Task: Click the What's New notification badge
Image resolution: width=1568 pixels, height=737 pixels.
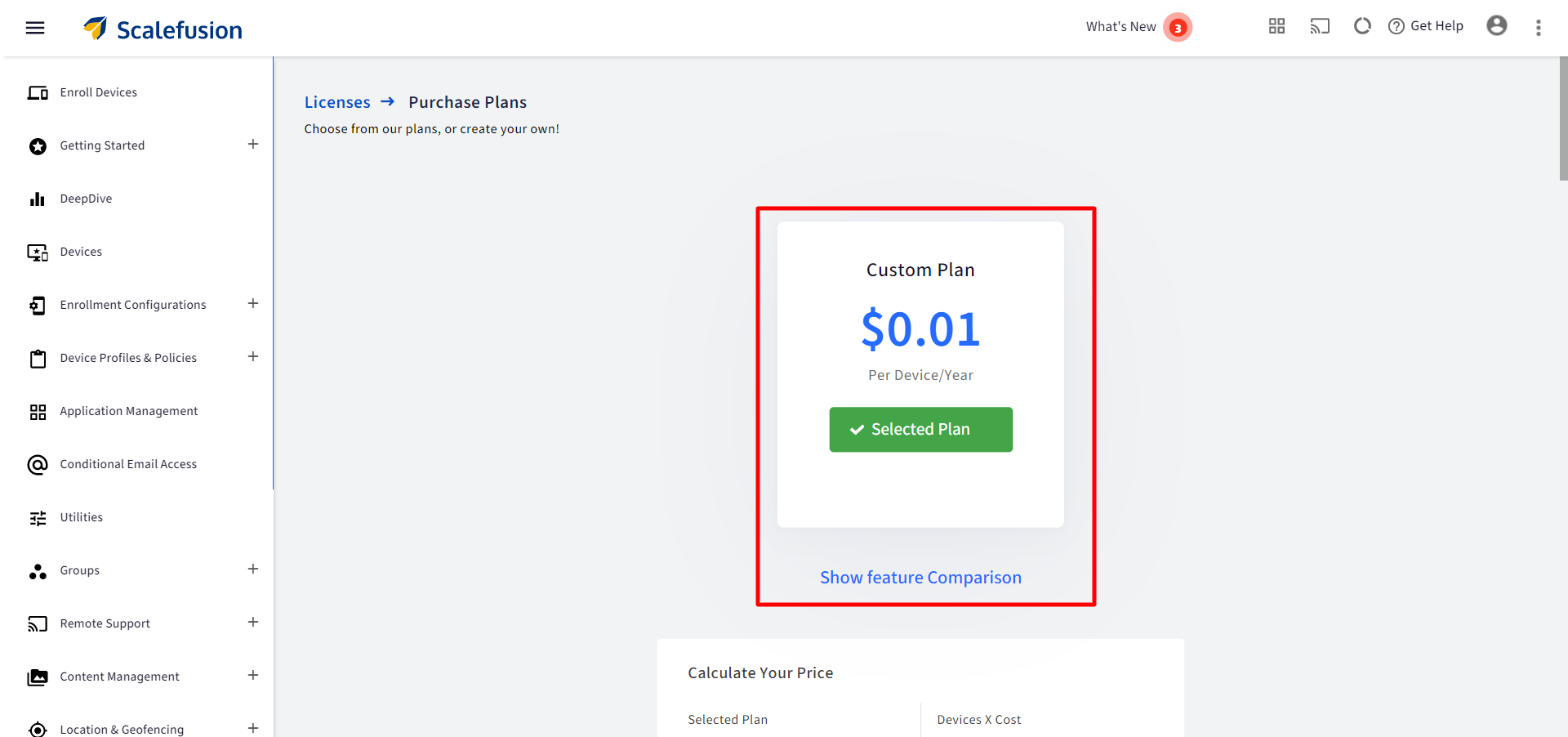Action: click(x=1177, y=28)
